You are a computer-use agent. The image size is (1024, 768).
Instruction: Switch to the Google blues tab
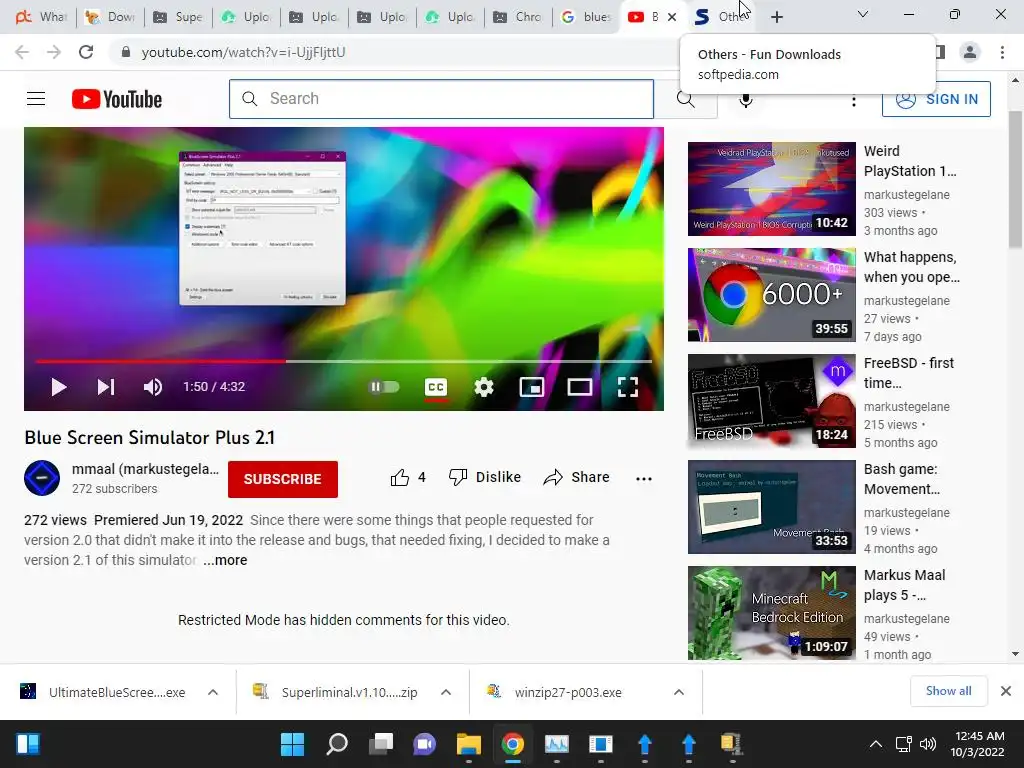tap(586, 17)
